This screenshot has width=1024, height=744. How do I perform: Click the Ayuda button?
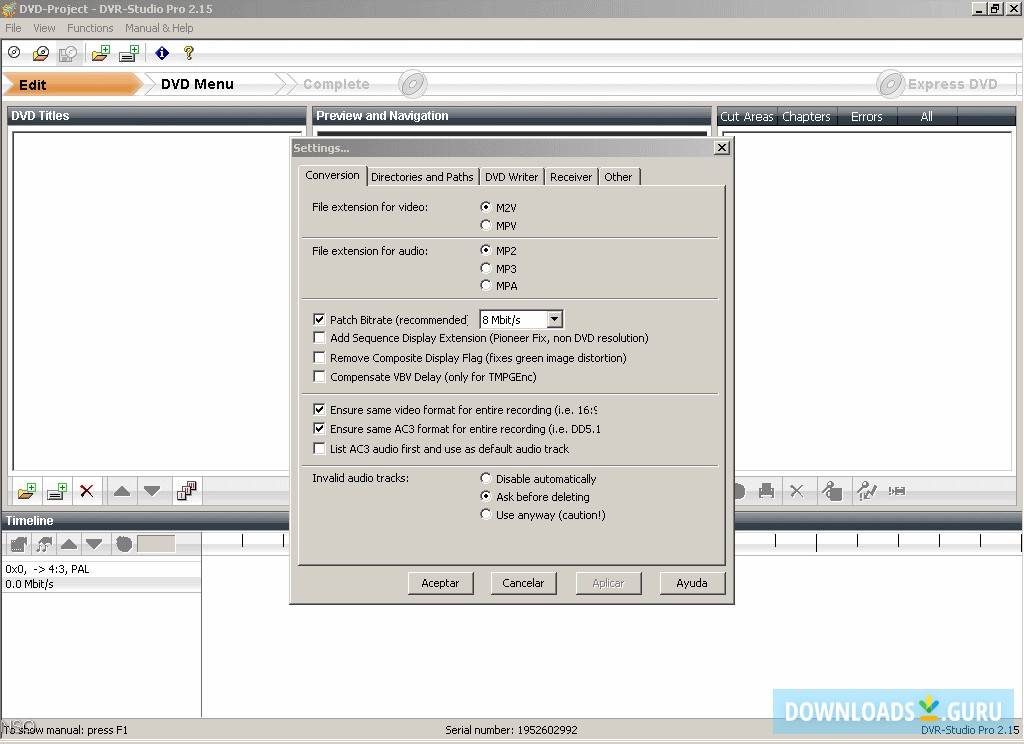coord(692,583)
